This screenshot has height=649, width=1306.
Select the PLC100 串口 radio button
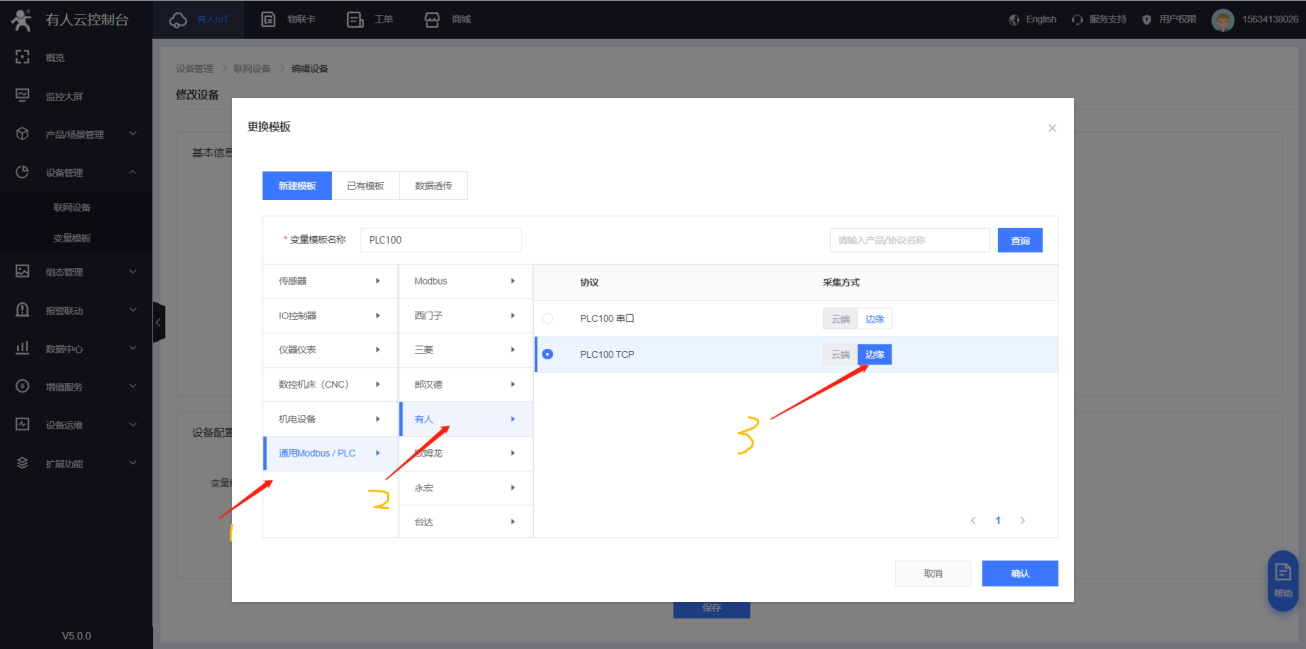pyautogui.click(x=547, y=319)
